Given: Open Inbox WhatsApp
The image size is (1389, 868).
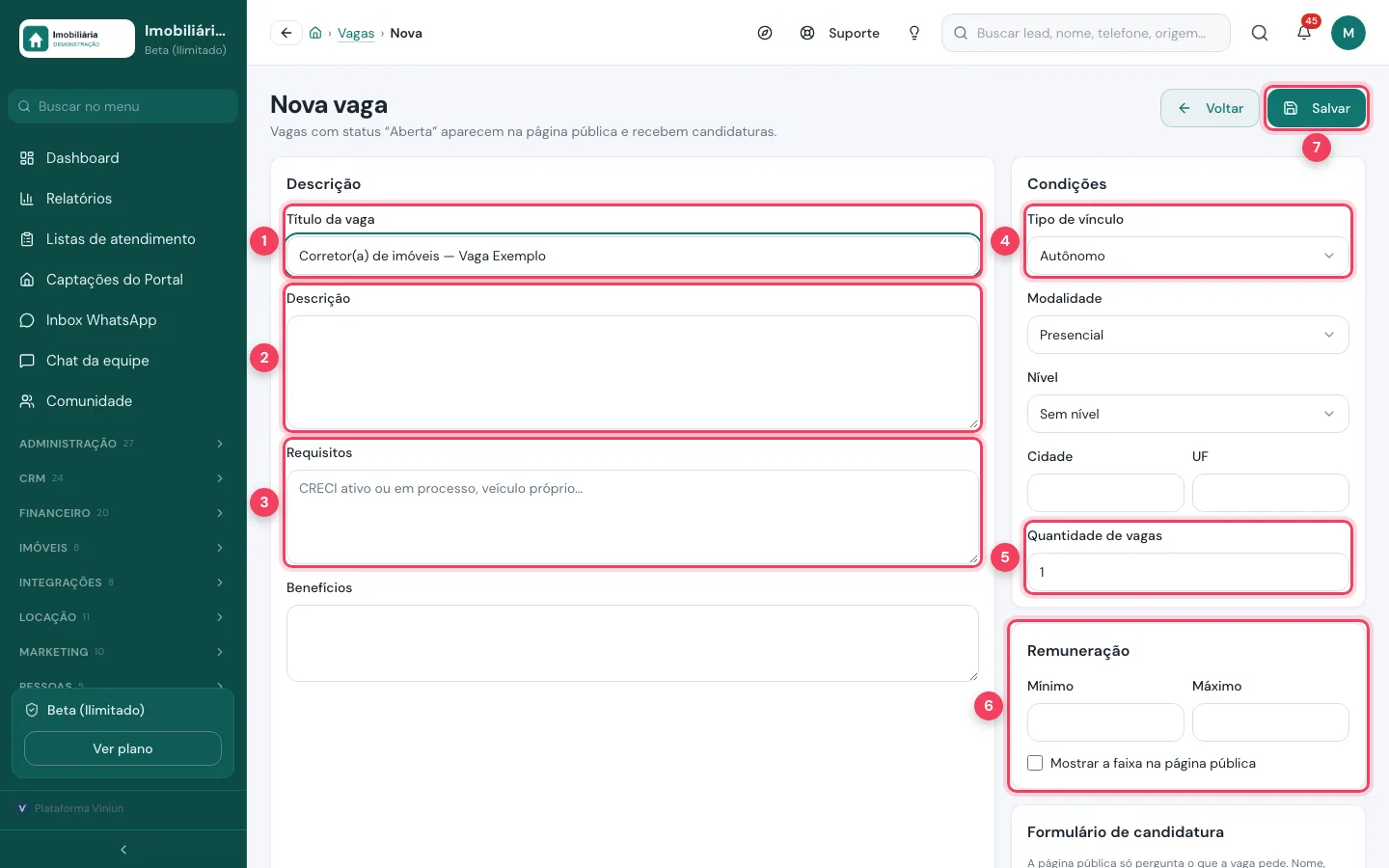Looking at the screenshot, I should pyautogui.click(x=123, y=320).
